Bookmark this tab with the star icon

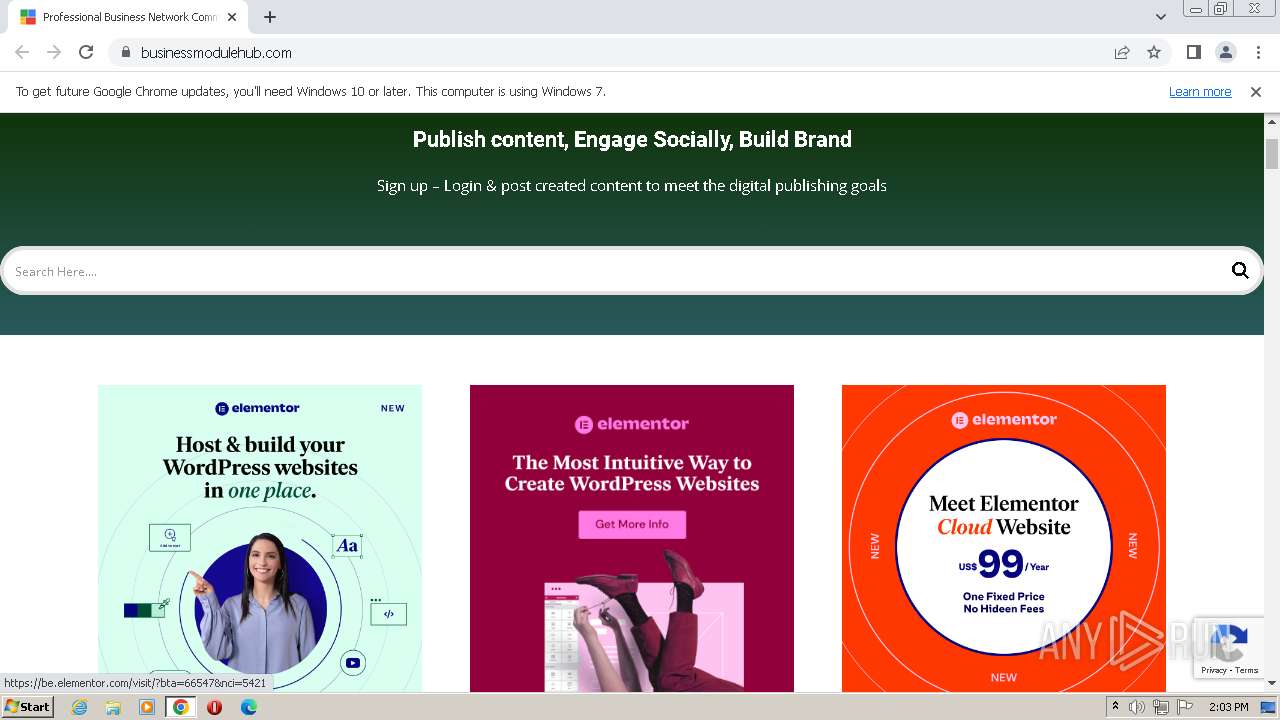coord(1154,52)
